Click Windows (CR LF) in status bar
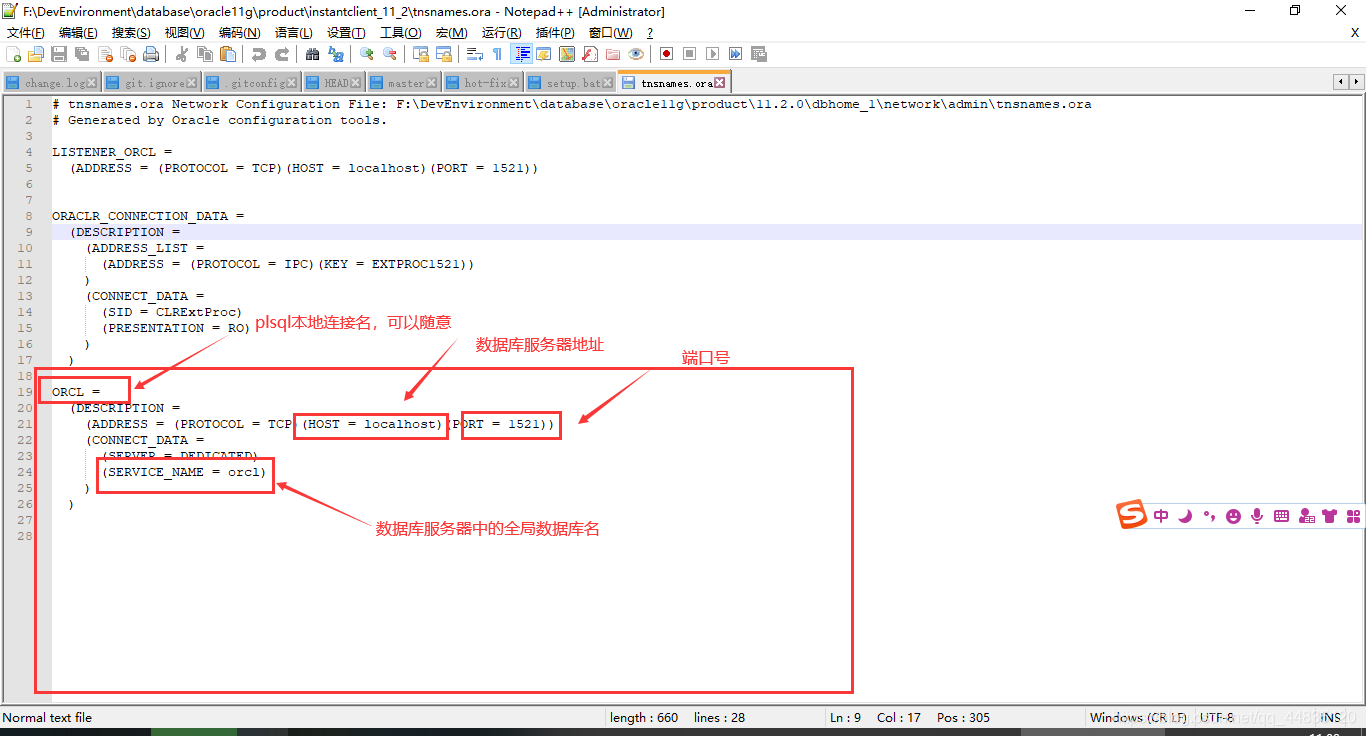This screenshot has height=736, width=1366. pyautogui.click(x=1138, y=717)
